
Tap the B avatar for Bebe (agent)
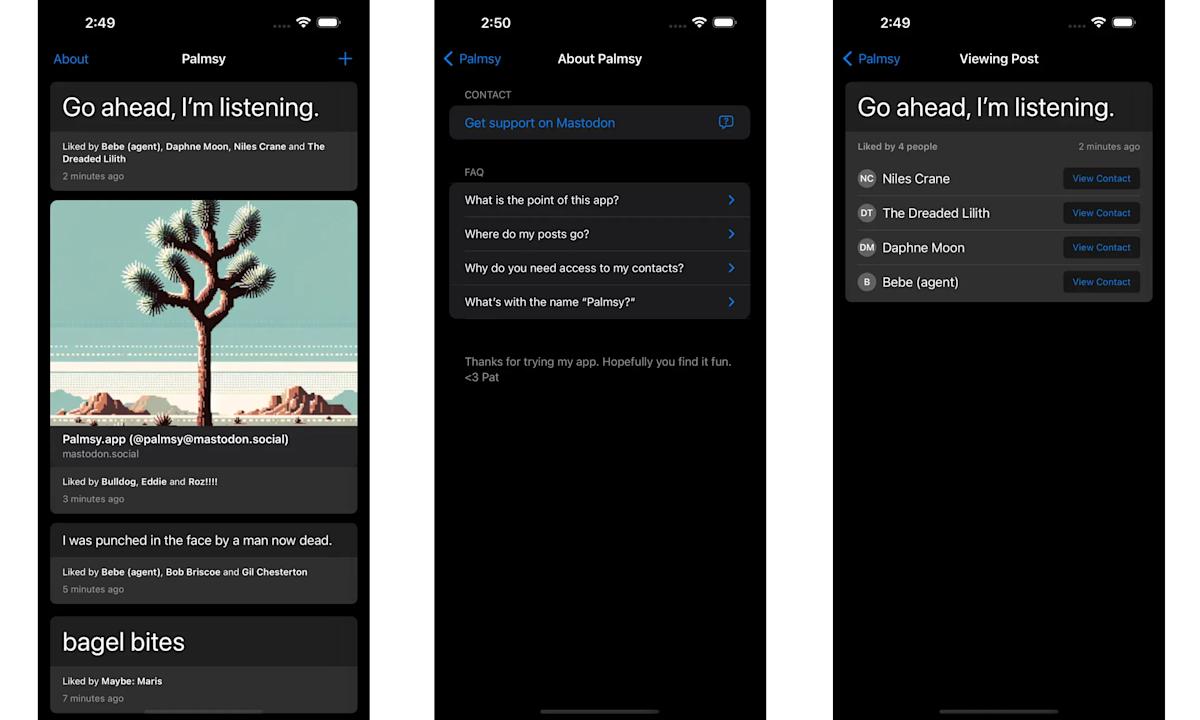[867, 282]
